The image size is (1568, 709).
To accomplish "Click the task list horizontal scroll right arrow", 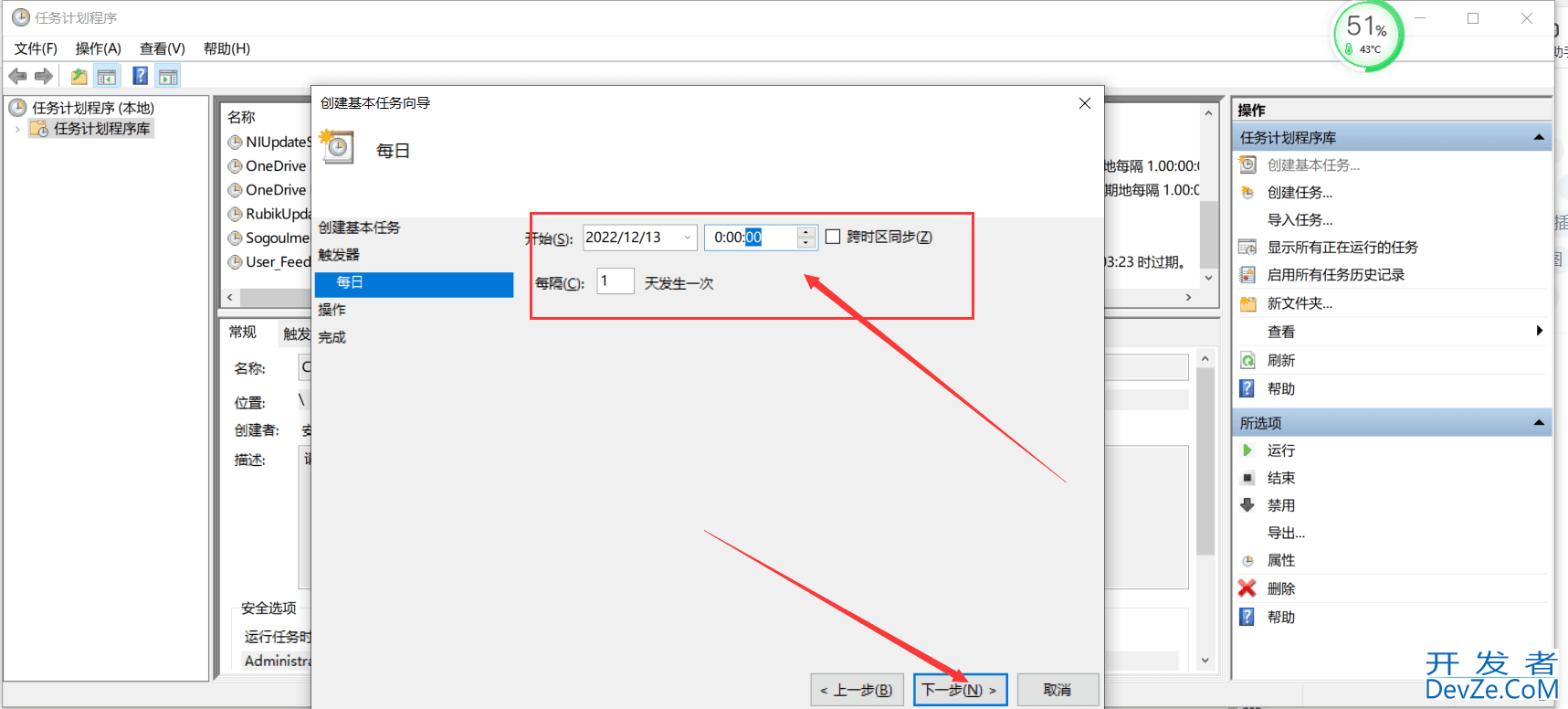I will (x=1188, y=297).
